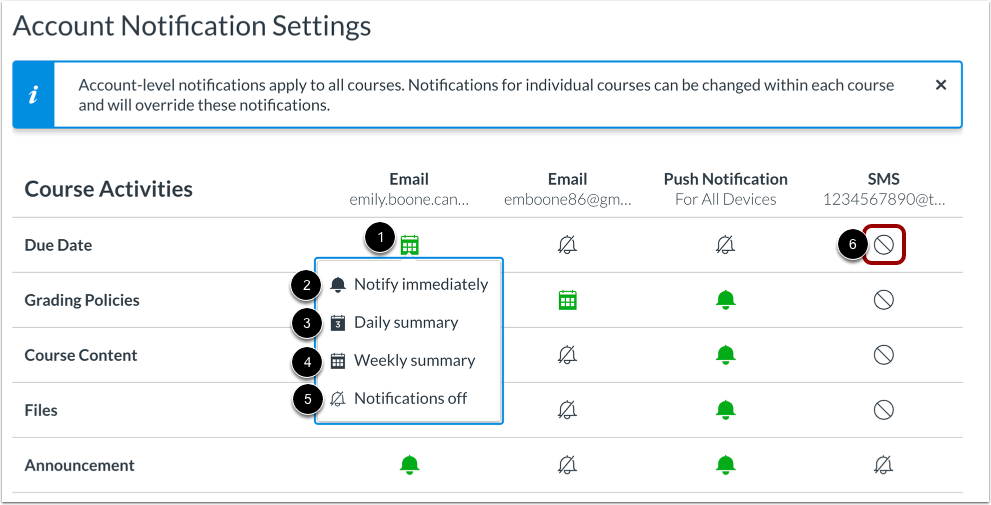
Task: Toggle Due Date push notification bell-off icon
Action: 726,245
